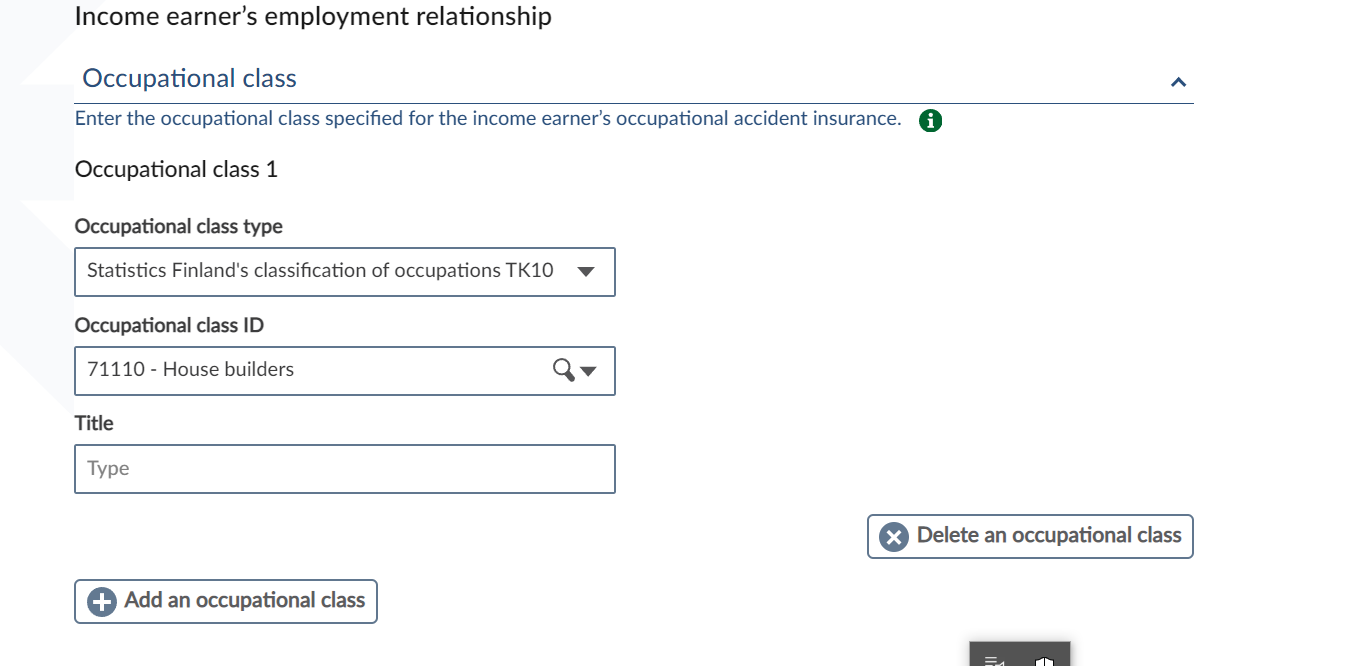The image size is (1348, 666).
Task: Click the Occupational class type label
Action: click(x=179, y=227)
